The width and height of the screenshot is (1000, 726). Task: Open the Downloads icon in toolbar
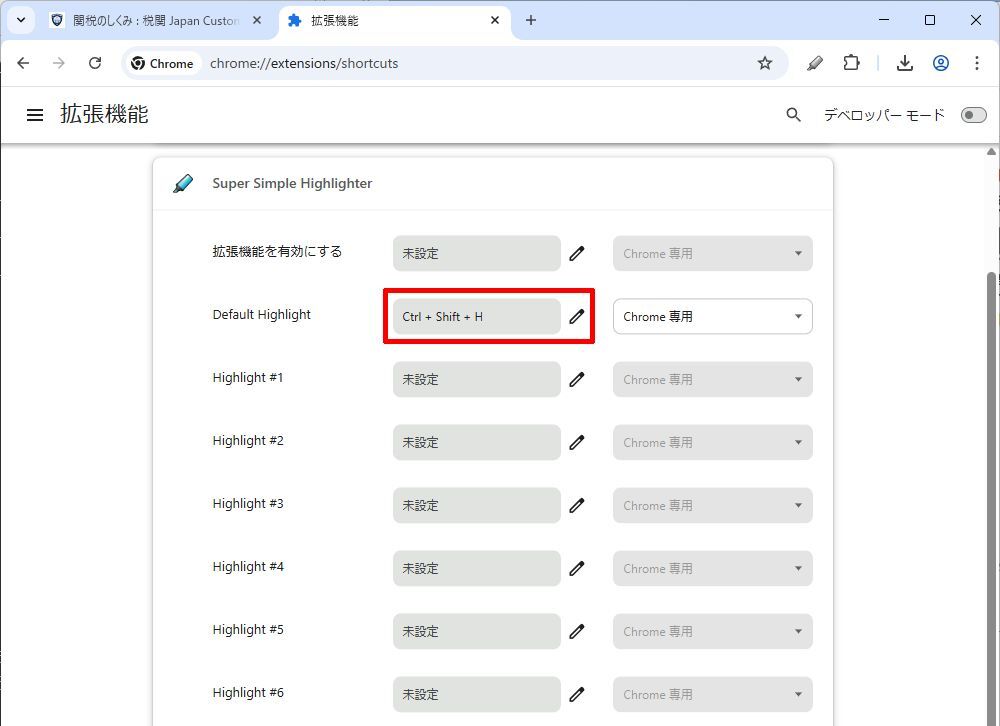[x=904, y=63]
